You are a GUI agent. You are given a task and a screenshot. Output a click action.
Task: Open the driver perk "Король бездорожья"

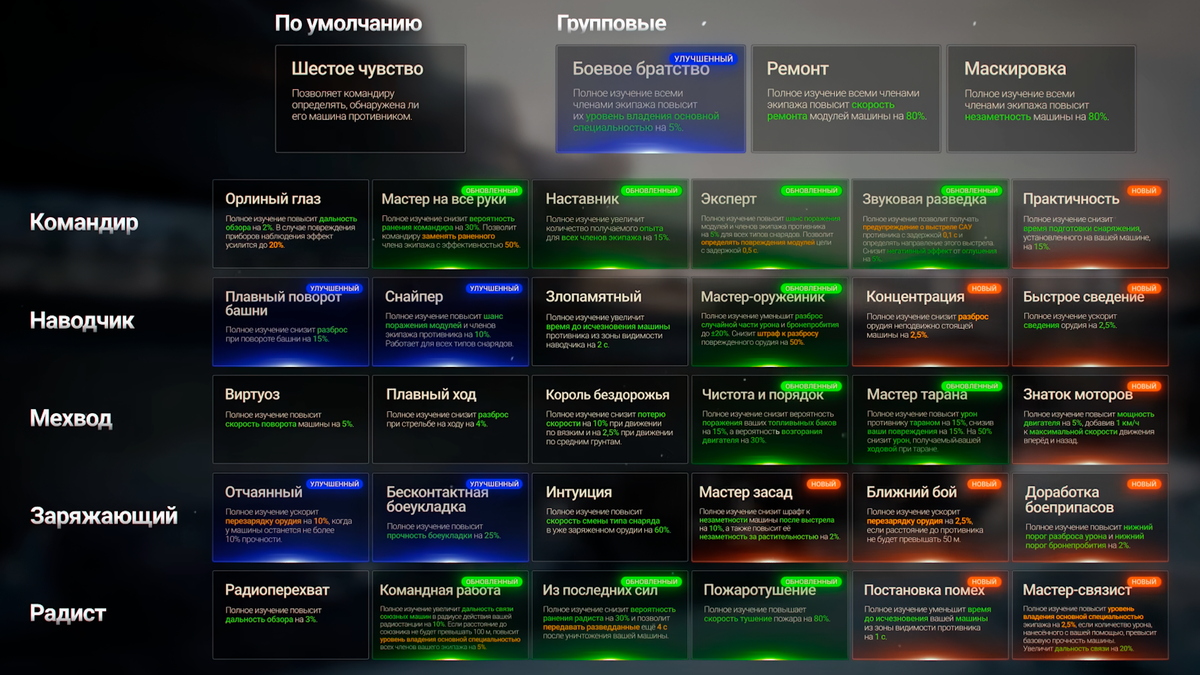(x=610, y=418)
